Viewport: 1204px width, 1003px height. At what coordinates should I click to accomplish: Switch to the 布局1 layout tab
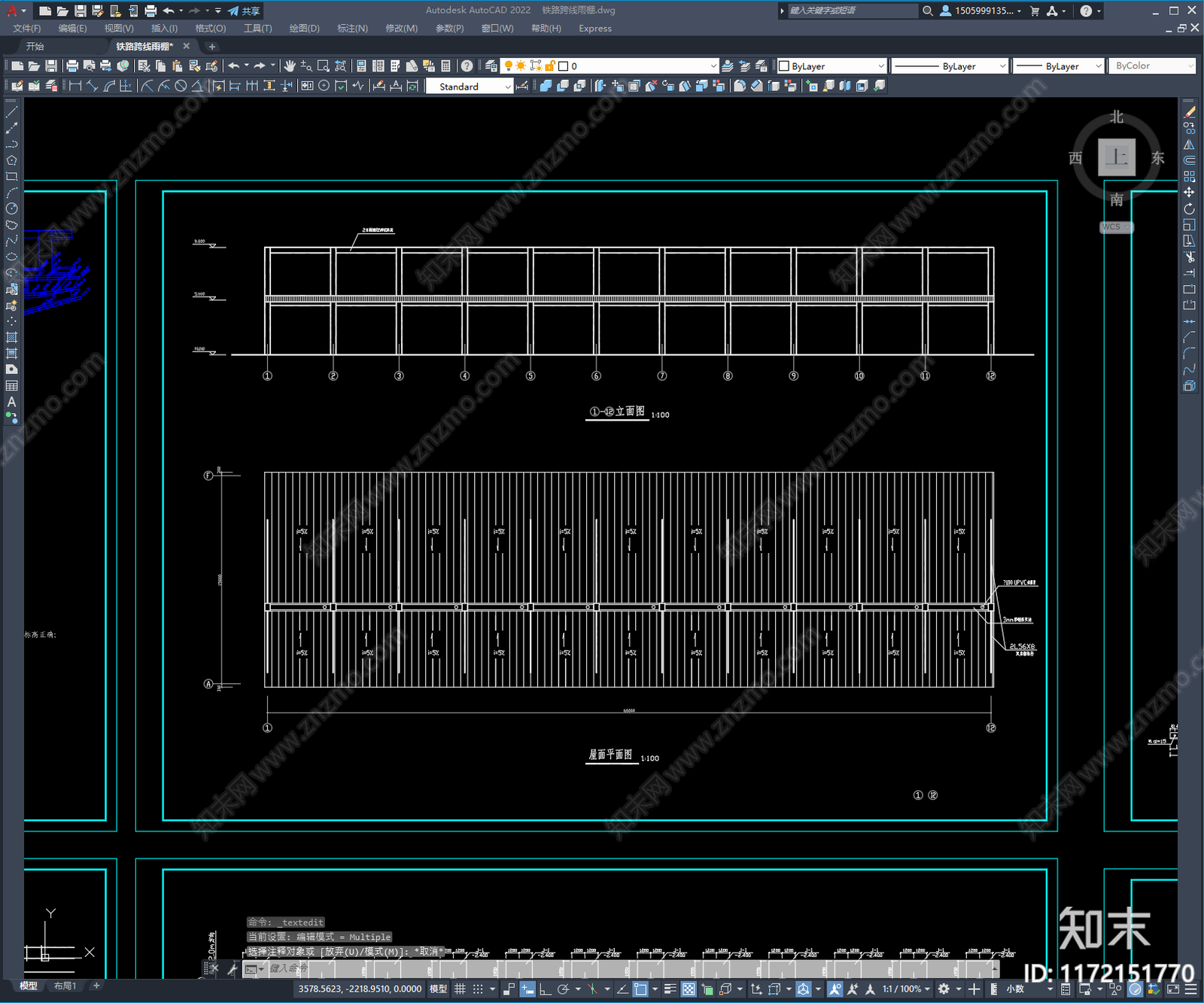65,986
